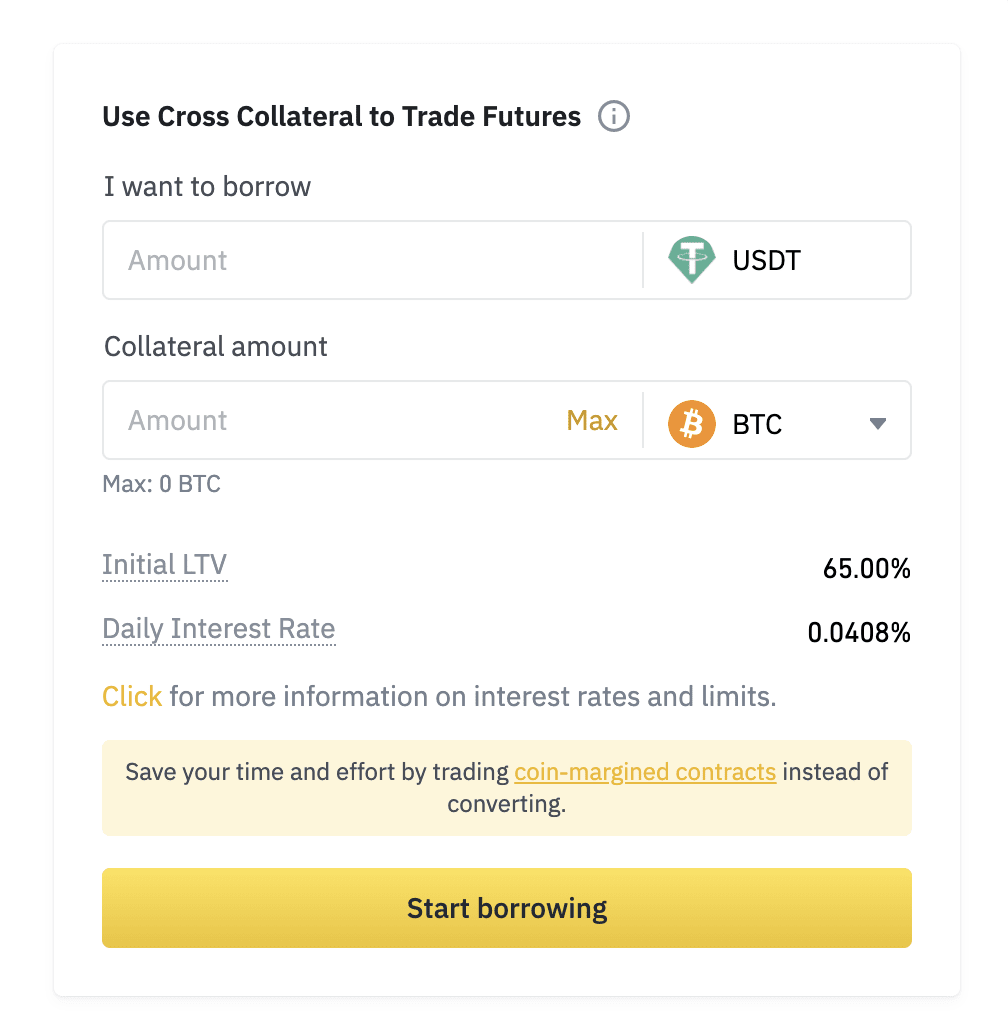Click the Daily Interest Rate underlined label
1008x1034 pixels.
(219, 629)
